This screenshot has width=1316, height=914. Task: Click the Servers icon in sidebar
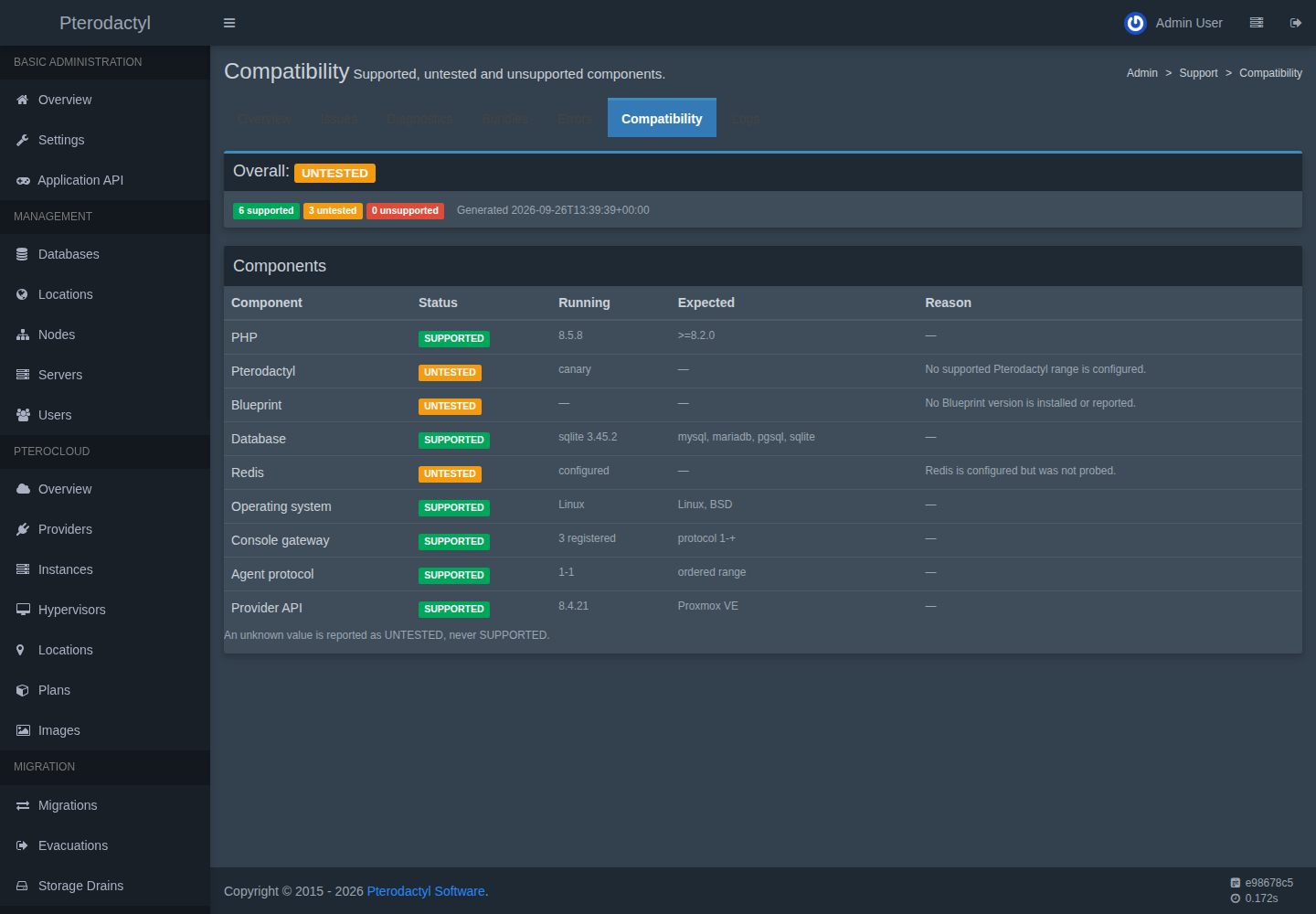tap(23, 375)
